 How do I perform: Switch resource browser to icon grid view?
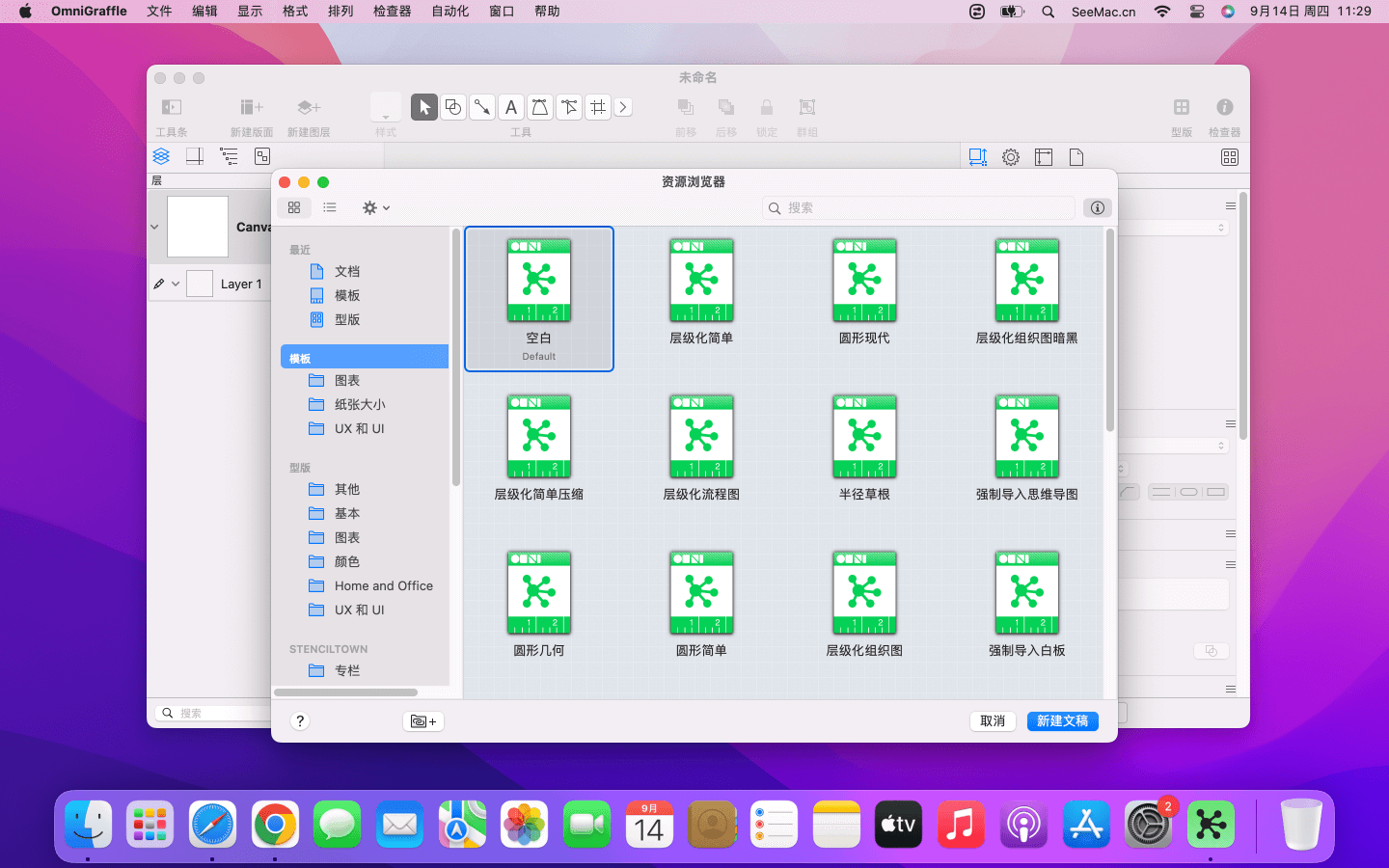tap(294, 207)
